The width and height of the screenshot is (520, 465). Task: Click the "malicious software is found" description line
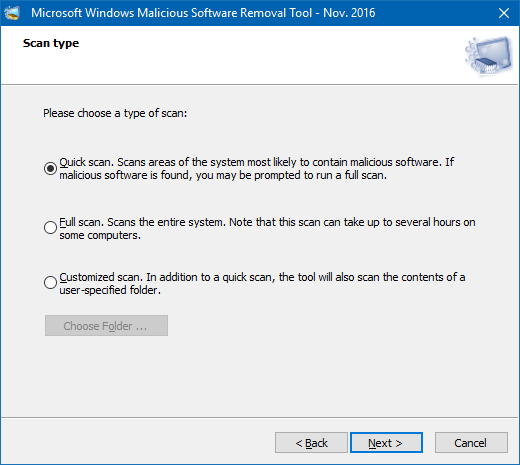click(x=223, y=175)
